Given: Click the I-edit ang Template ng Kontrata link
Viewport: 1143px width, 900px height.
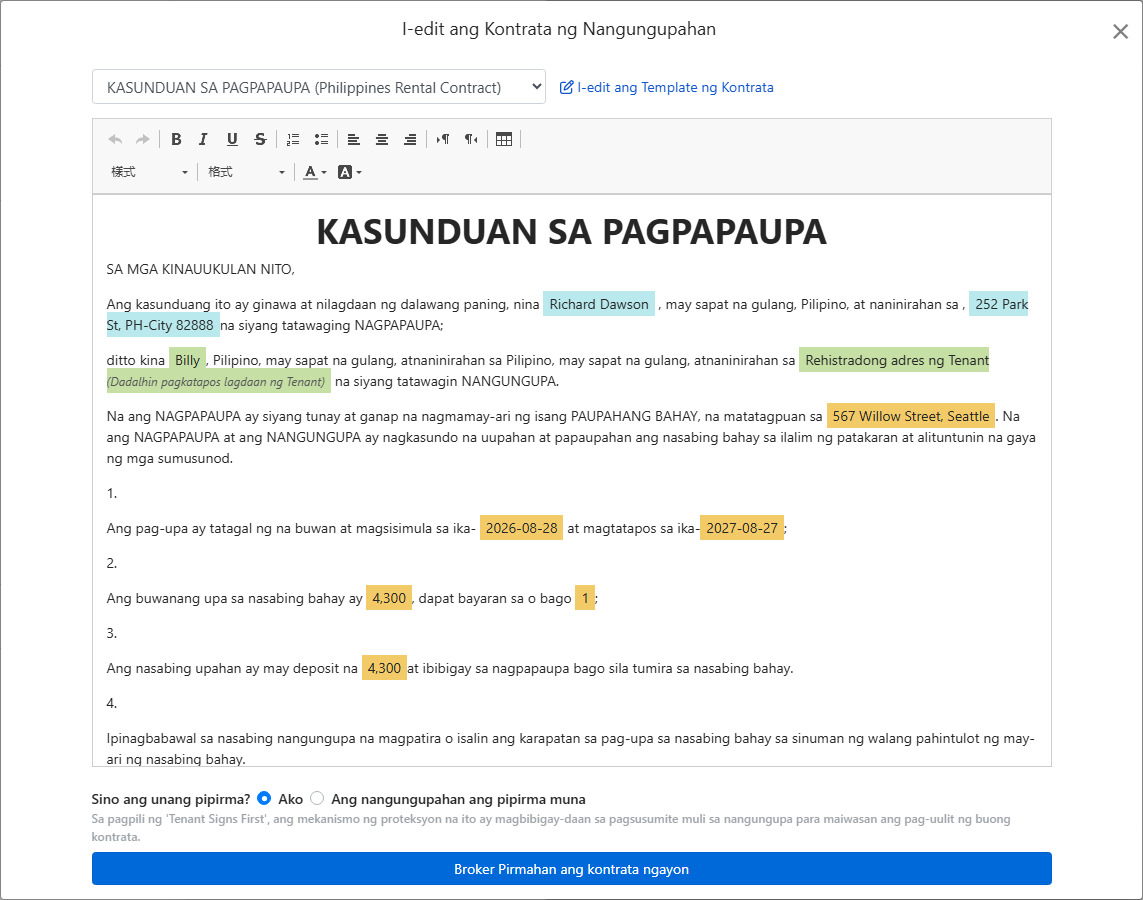Looking at the screenshot, I should [x=666, y=87].
